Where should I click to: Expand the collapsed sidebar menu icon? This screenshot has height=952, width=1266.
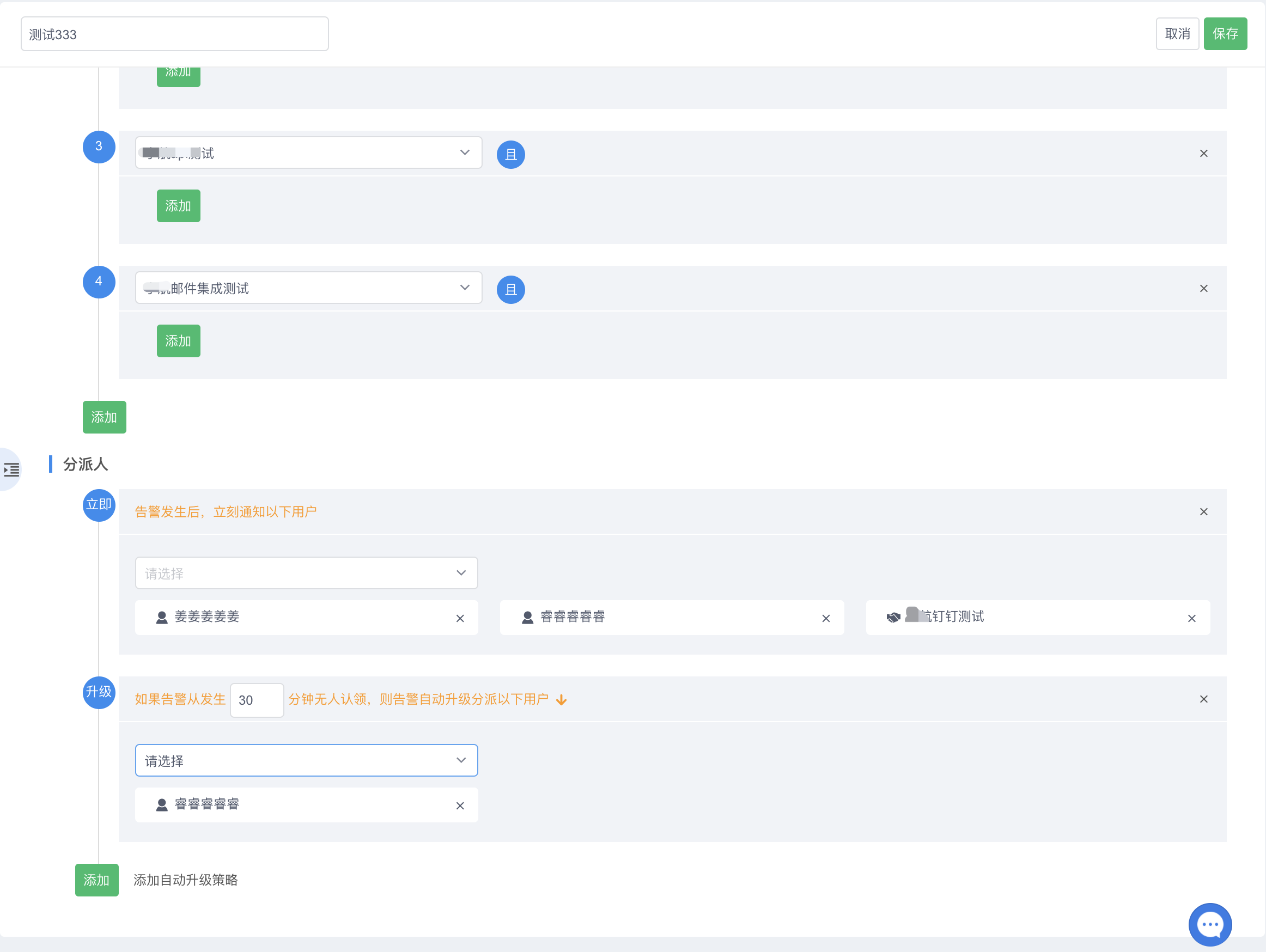tap(11, 469)
